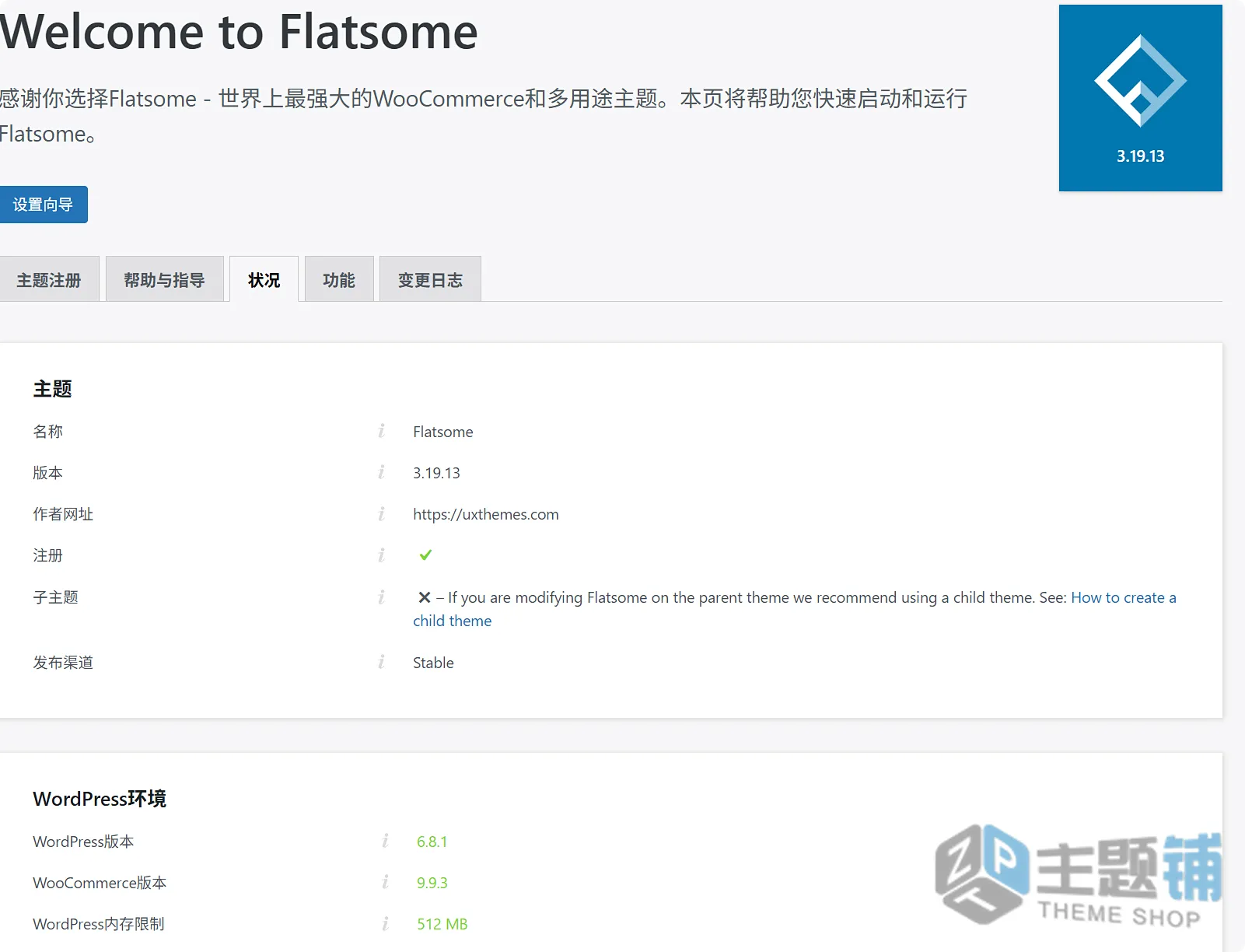Click info icon for 子主题 row
The height and width of the screenshot is (952, 1245).
tap(381, 597)
